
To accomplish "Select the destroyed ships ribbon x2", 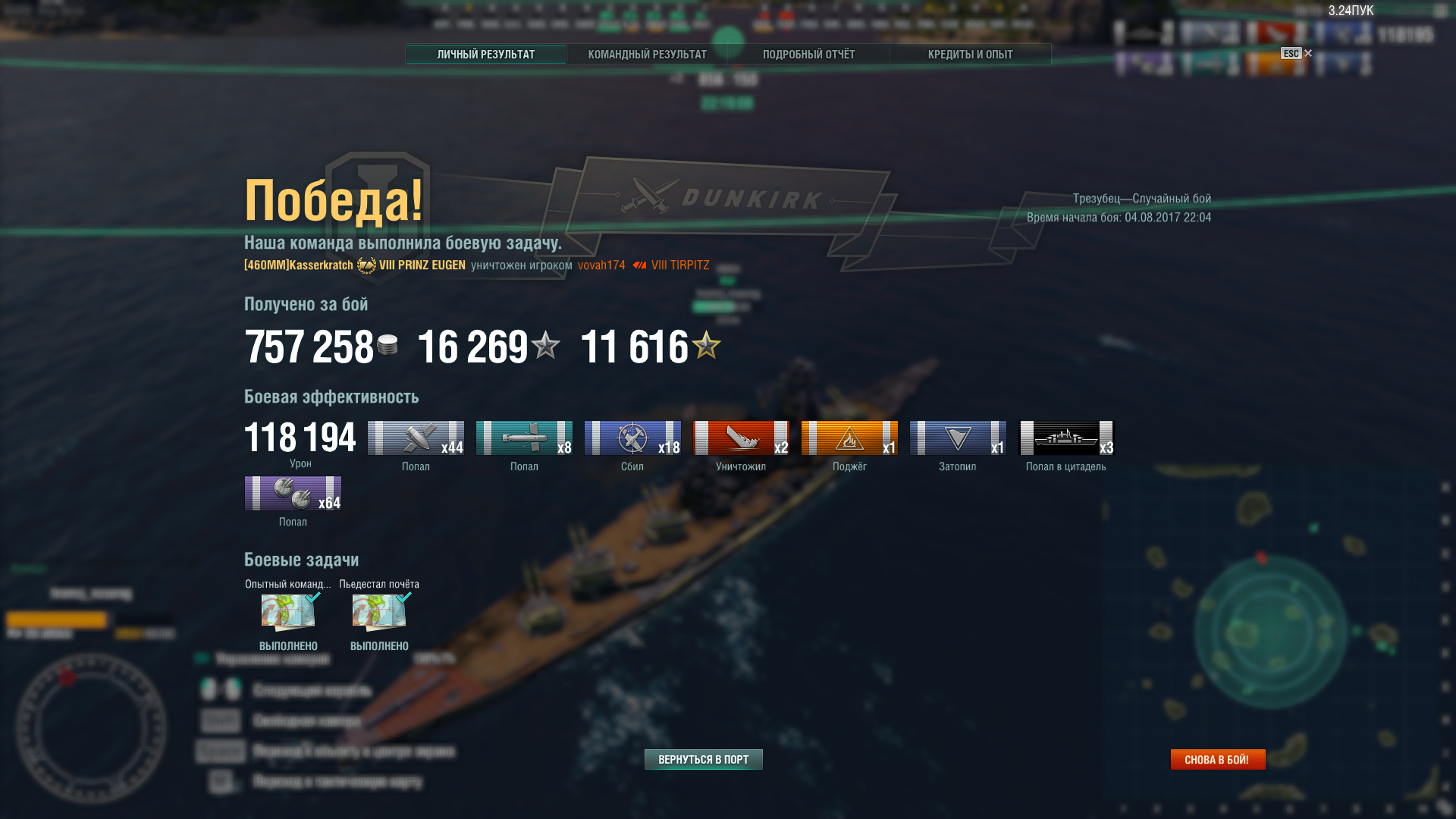I will click(x=741, y=438).
